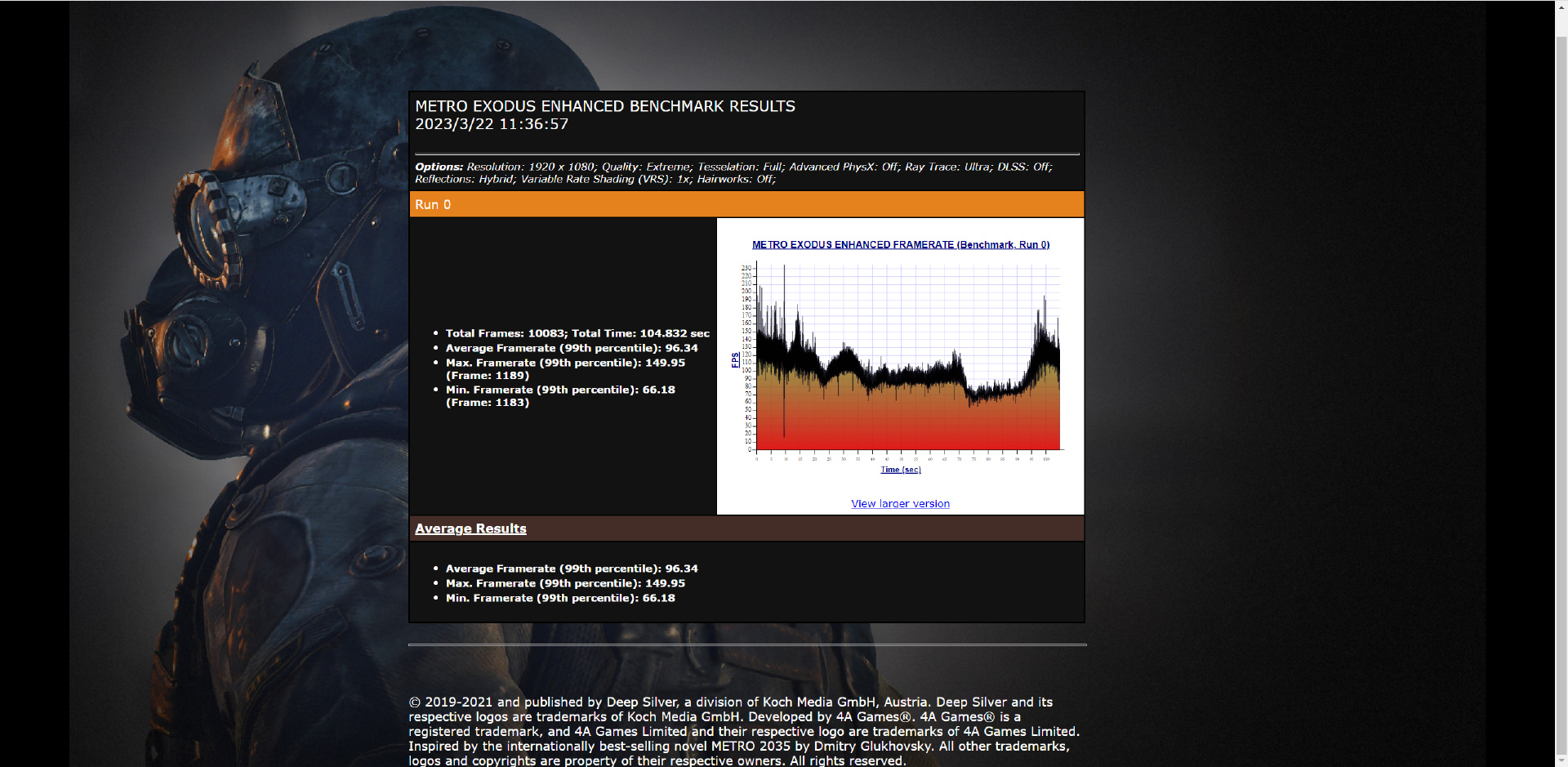
Task: Open the Average Results heading link
Action: pyautogui.click(x=470, y=528)
